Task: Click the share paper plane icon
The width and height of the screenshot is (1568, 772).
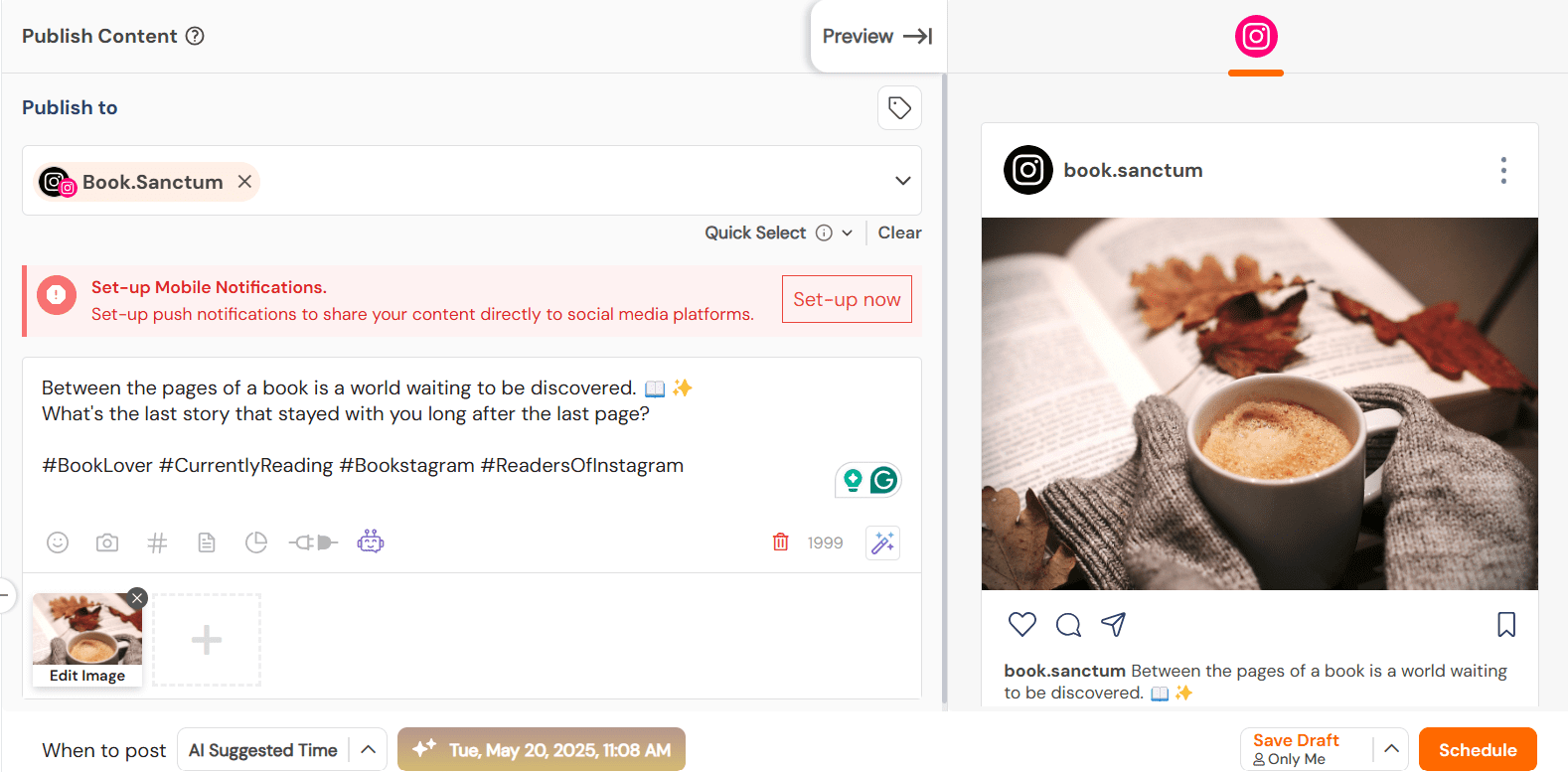Action: 1114,624
